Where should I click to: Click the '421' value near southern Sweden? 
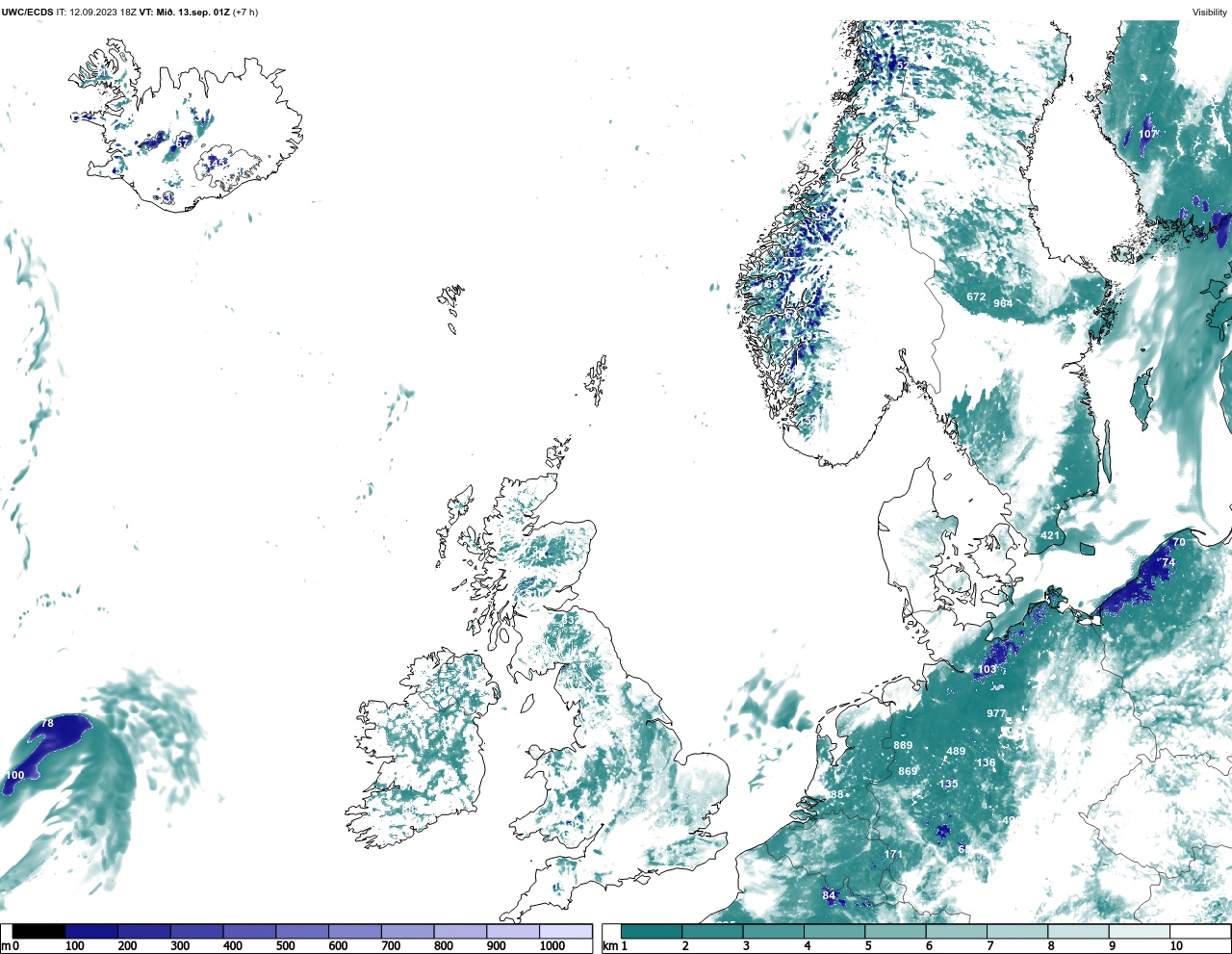[x=1050, y=535]
